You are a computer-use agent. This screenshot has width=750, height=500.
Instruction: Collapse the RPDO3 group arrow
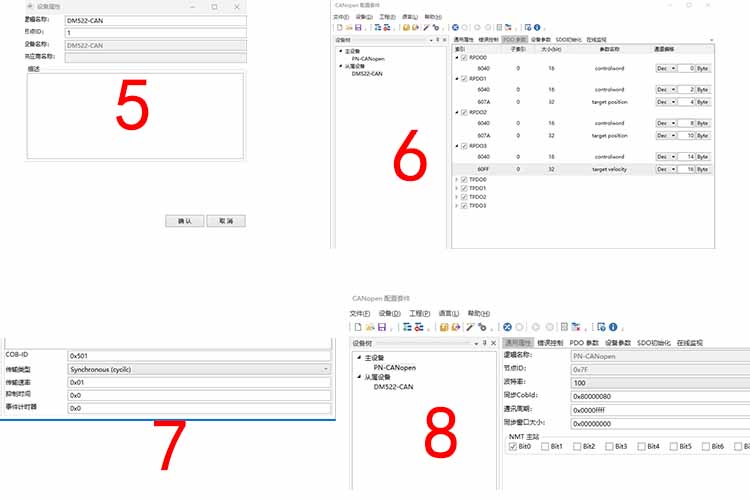[457, 146]
